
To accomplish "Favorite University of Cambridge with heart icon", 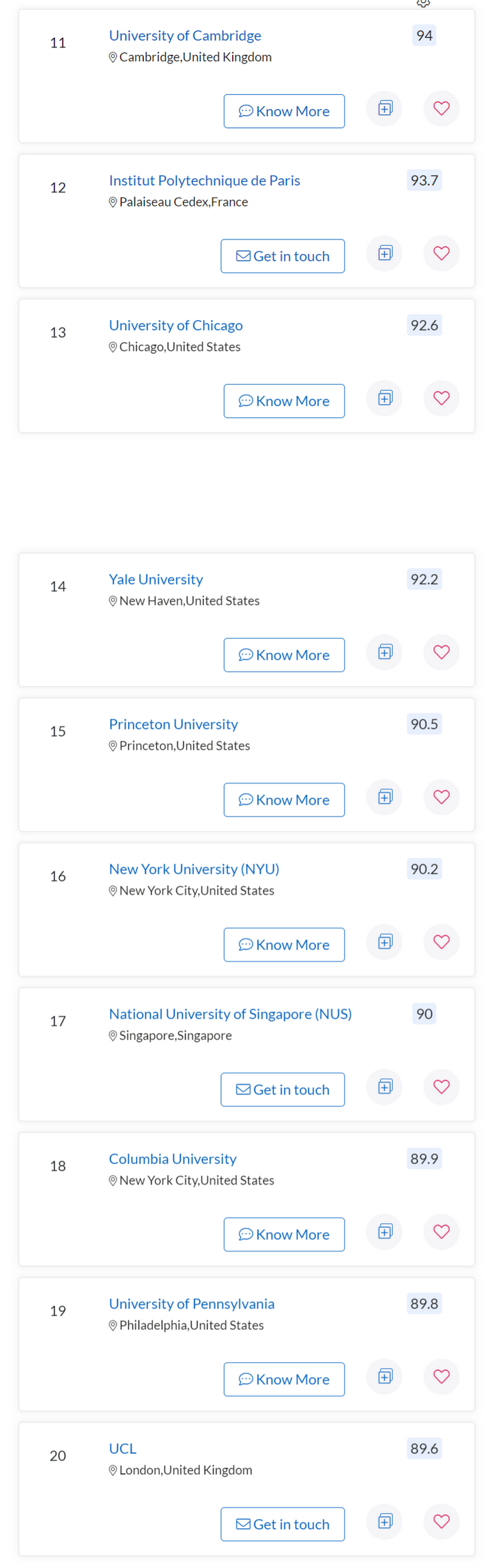I will (442, 108).
